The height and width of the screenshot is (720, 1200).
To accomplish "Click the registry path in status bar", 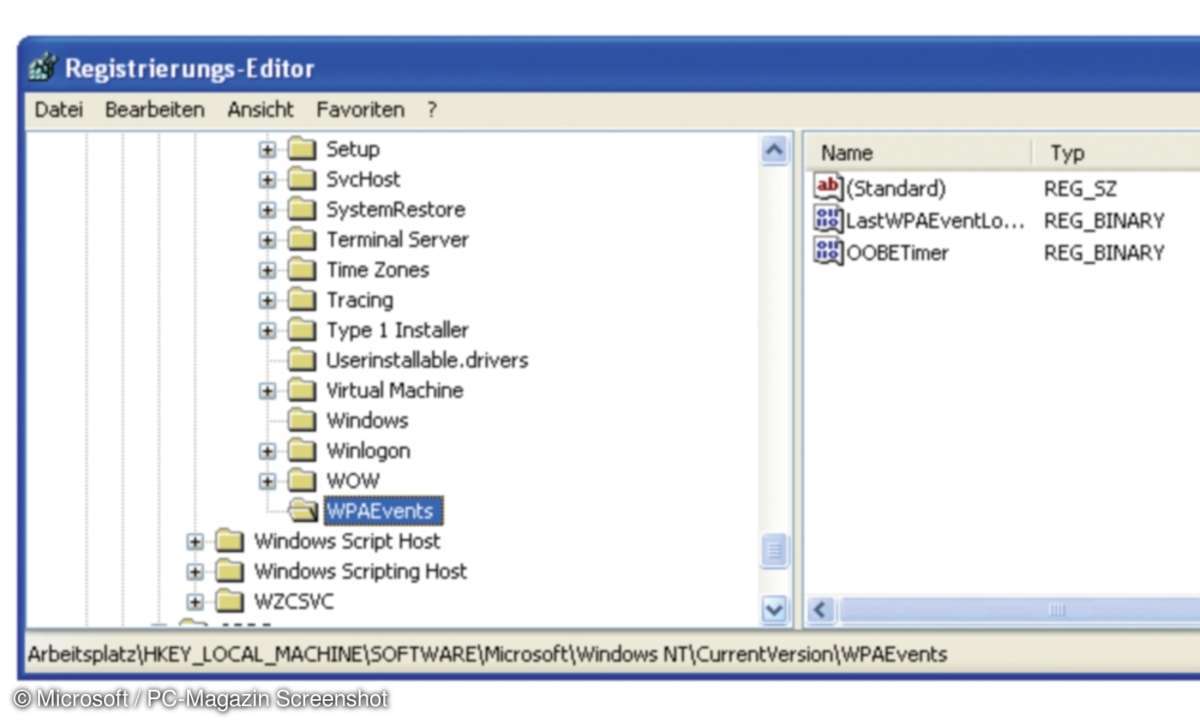I will point(487,653).
